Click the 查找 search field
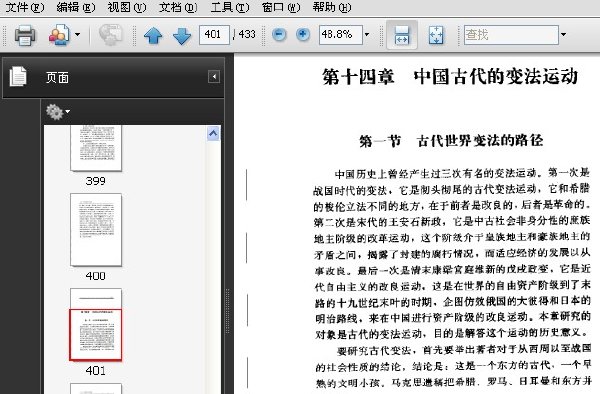The height and width of the screenshot is (394, 600). tap(511, 35)
